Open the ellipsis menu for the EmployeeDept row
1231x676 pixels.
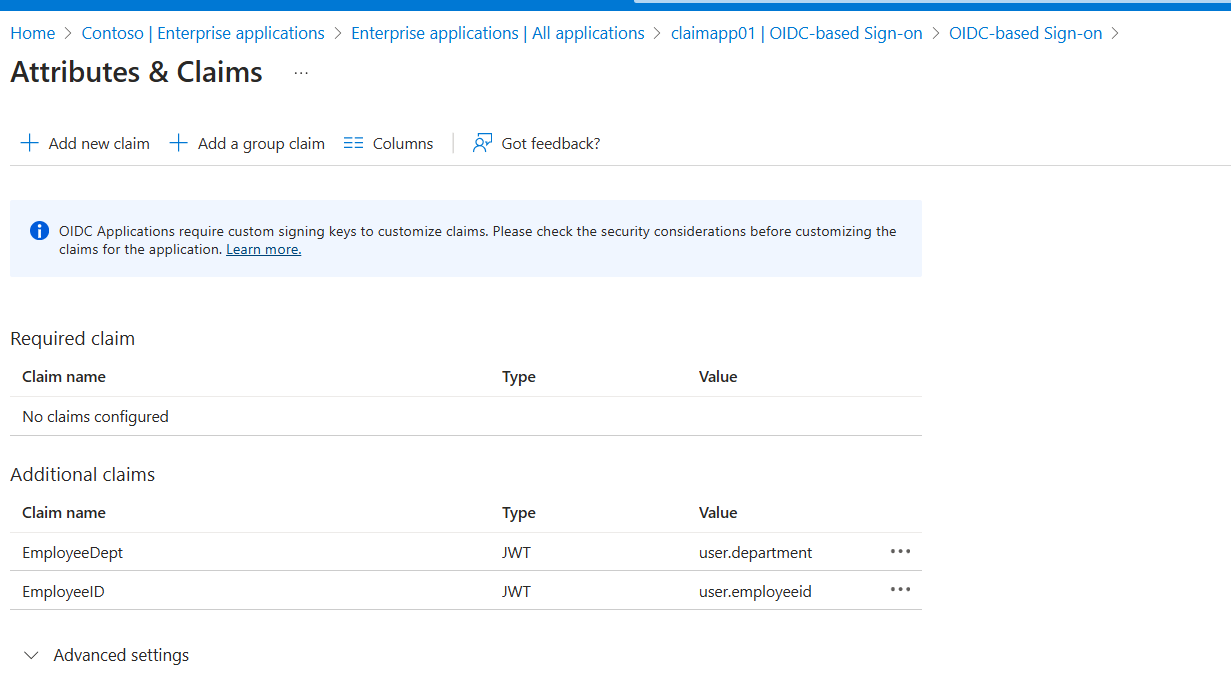click(x=900, y=551)
